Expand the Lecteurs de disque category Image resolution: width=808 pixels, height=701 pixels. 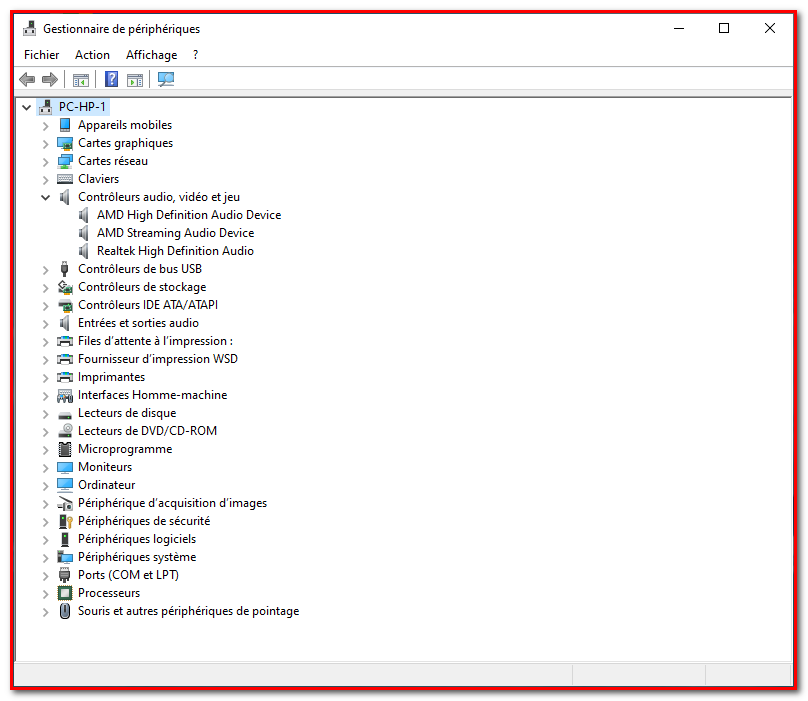click(x=45, y=414)
